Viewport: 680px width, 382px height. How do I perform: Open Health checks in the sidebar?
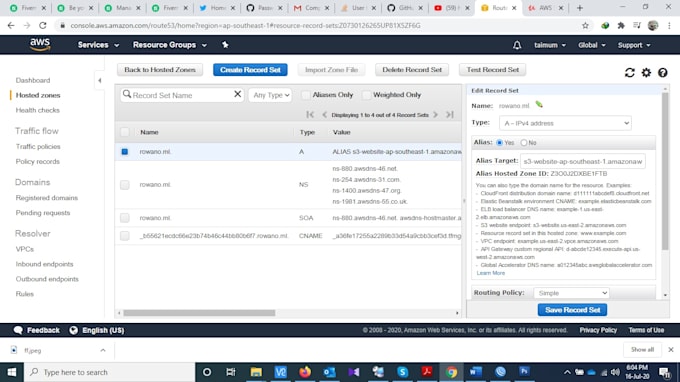38,110
